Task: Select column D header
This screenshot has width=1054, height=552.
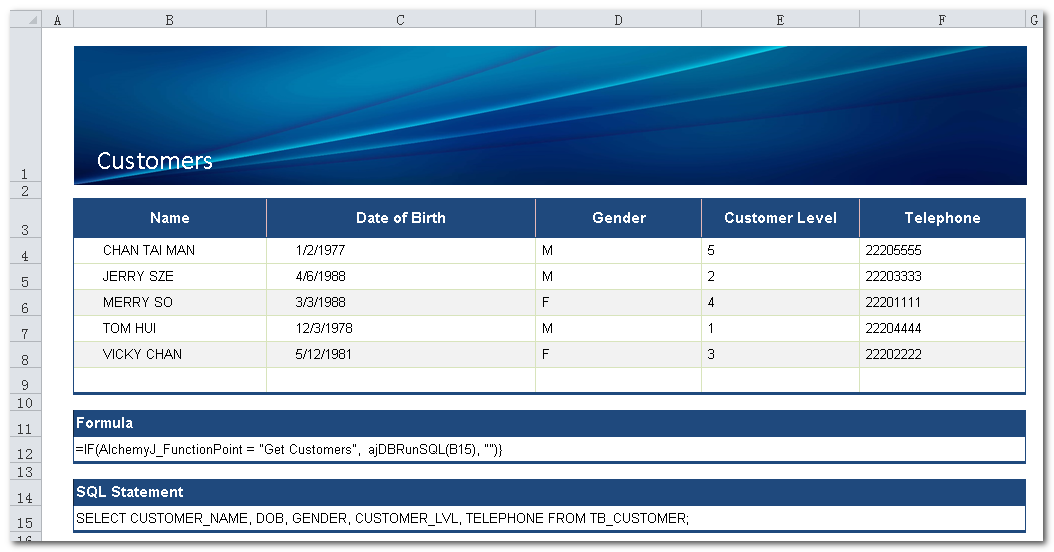Action: [618, 20]
